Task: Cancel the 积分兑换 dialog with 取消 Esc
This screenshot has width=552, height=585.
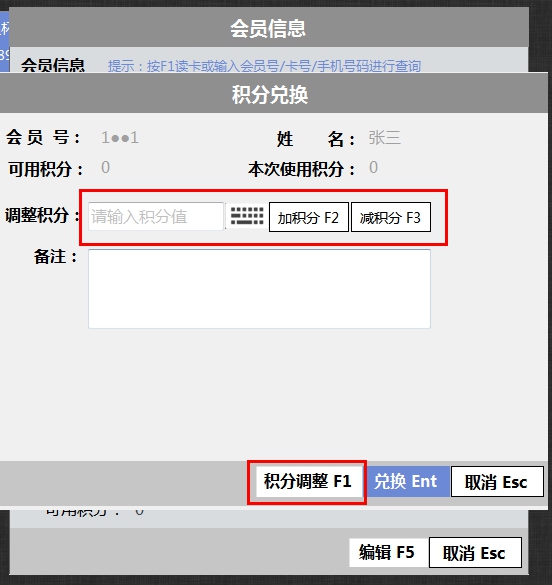Action: 497,482
